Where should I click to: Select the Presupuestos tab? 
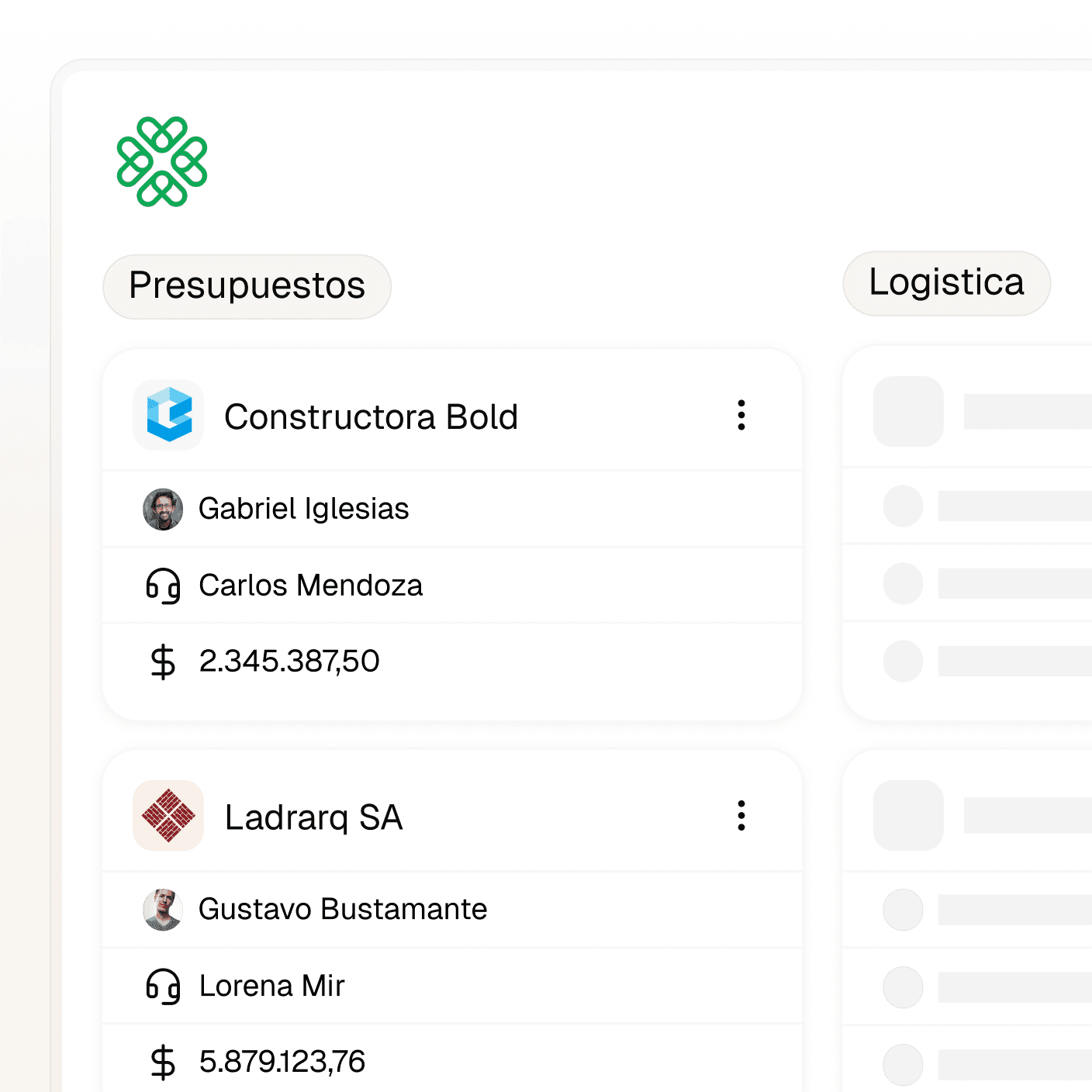click(x=247, y=286)
